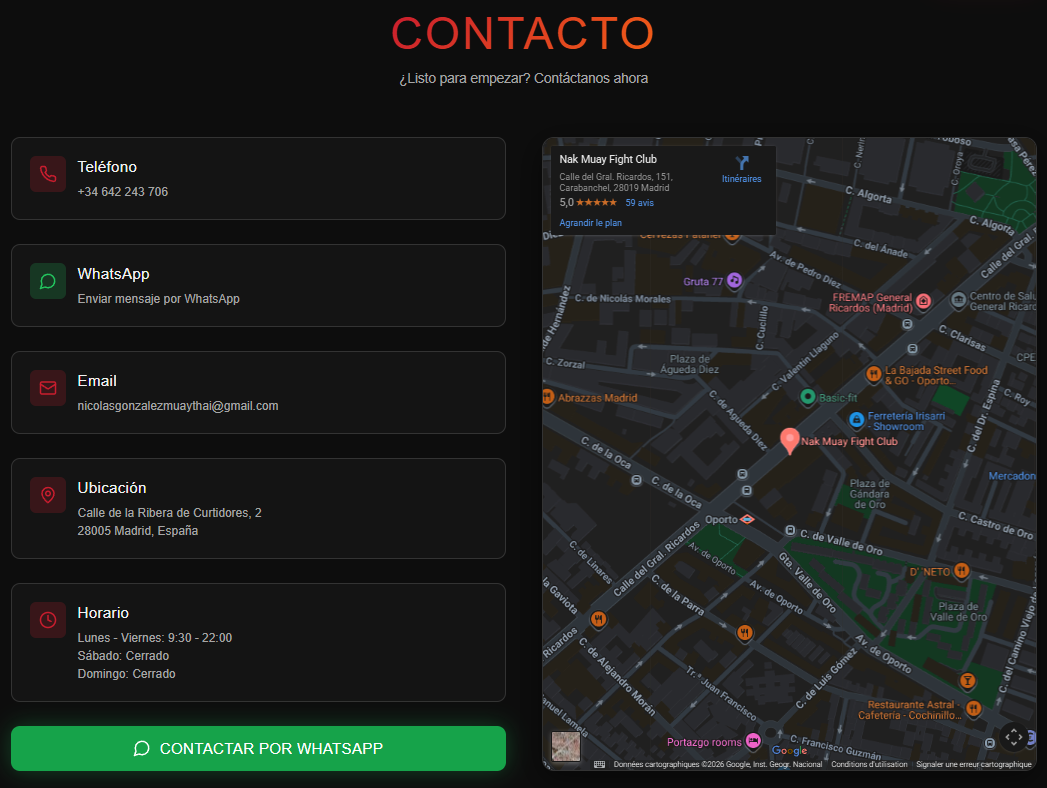
Task: Click the FREMAP General Ricardos marker
Action: click(x=924, y=300)
